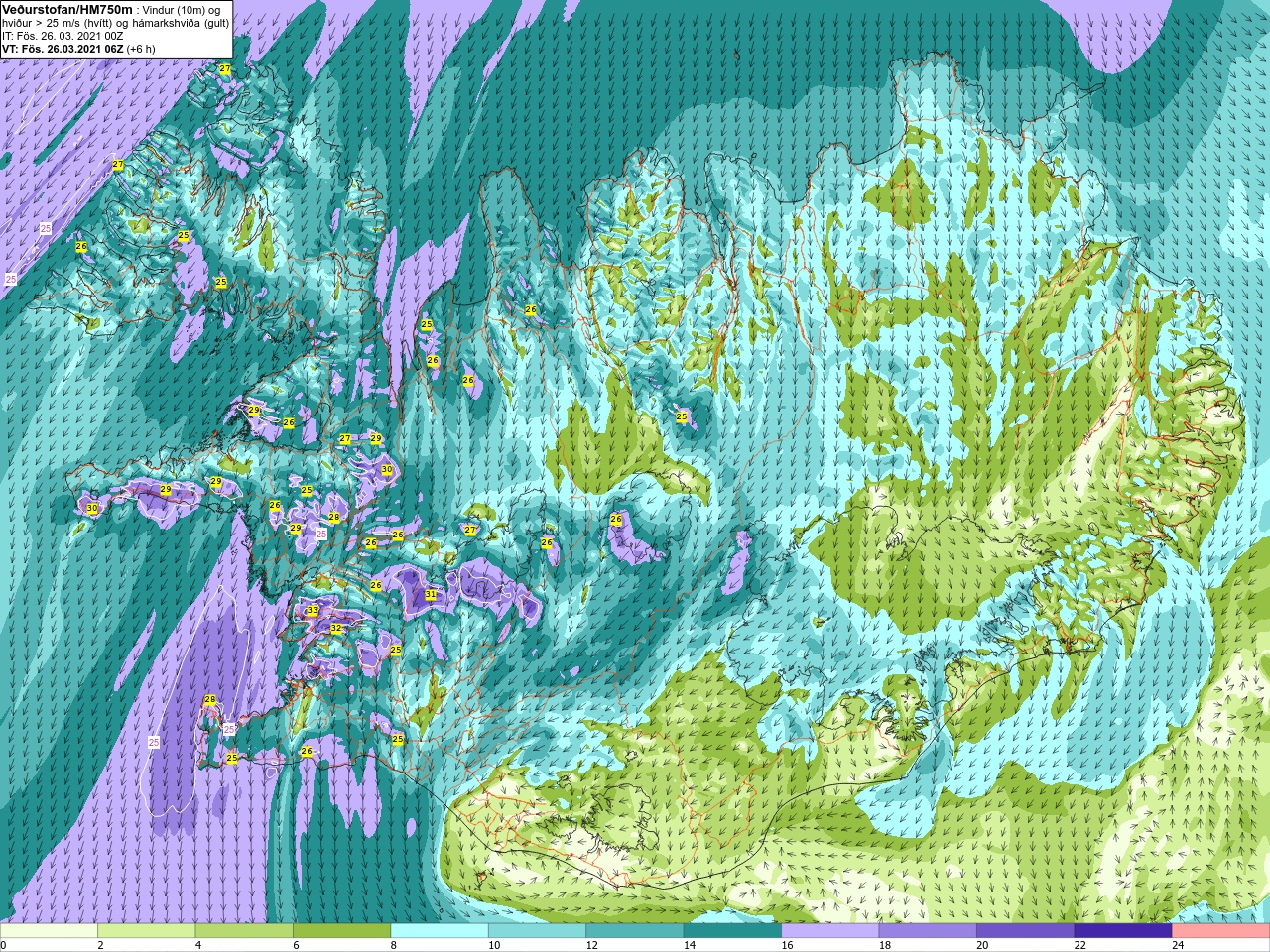Click the legend scale number 10
The width and height of the screenshot is (1270, 952).
494,946
